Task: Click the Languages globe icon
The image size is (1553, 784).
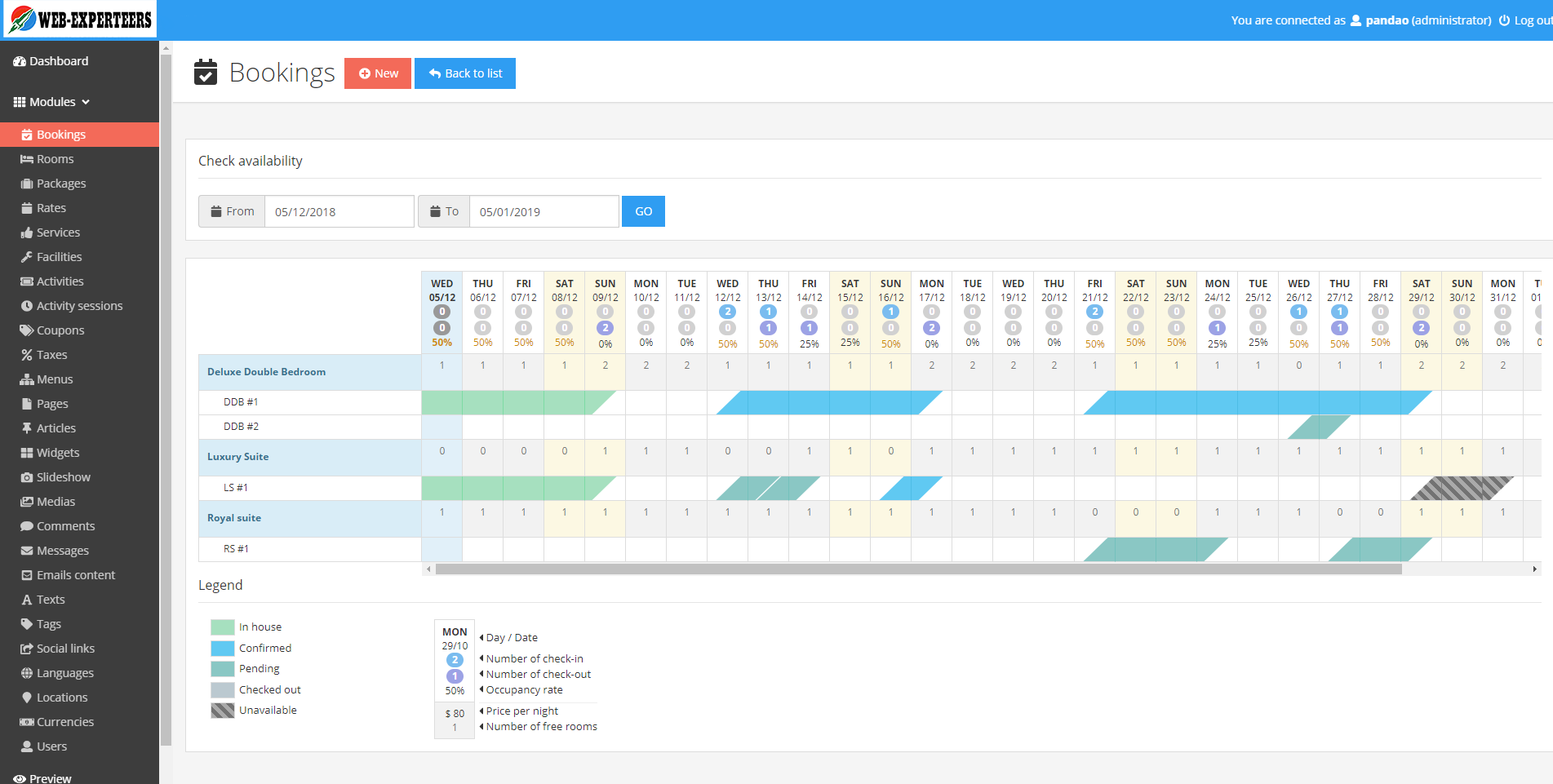Action: (27, 673)
